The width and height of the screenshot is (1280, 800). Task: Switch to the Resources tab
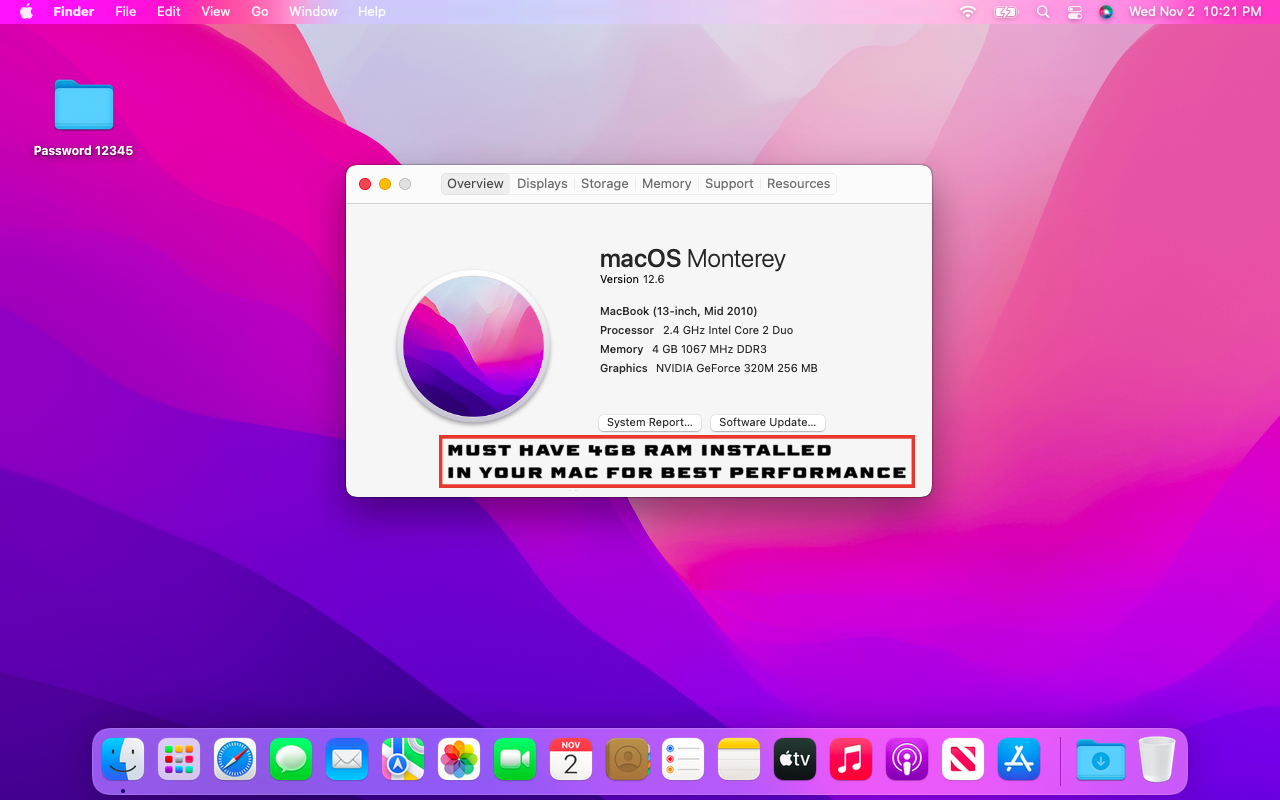coord(799,184)
